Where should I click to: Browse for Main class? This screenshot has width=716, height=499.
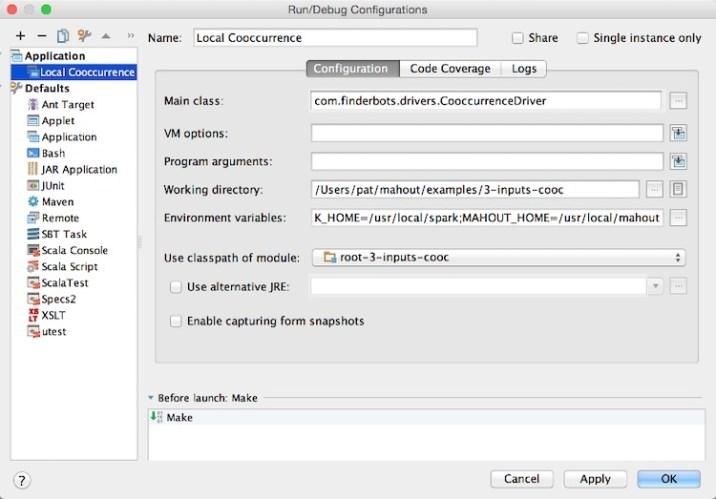[678, 100]
